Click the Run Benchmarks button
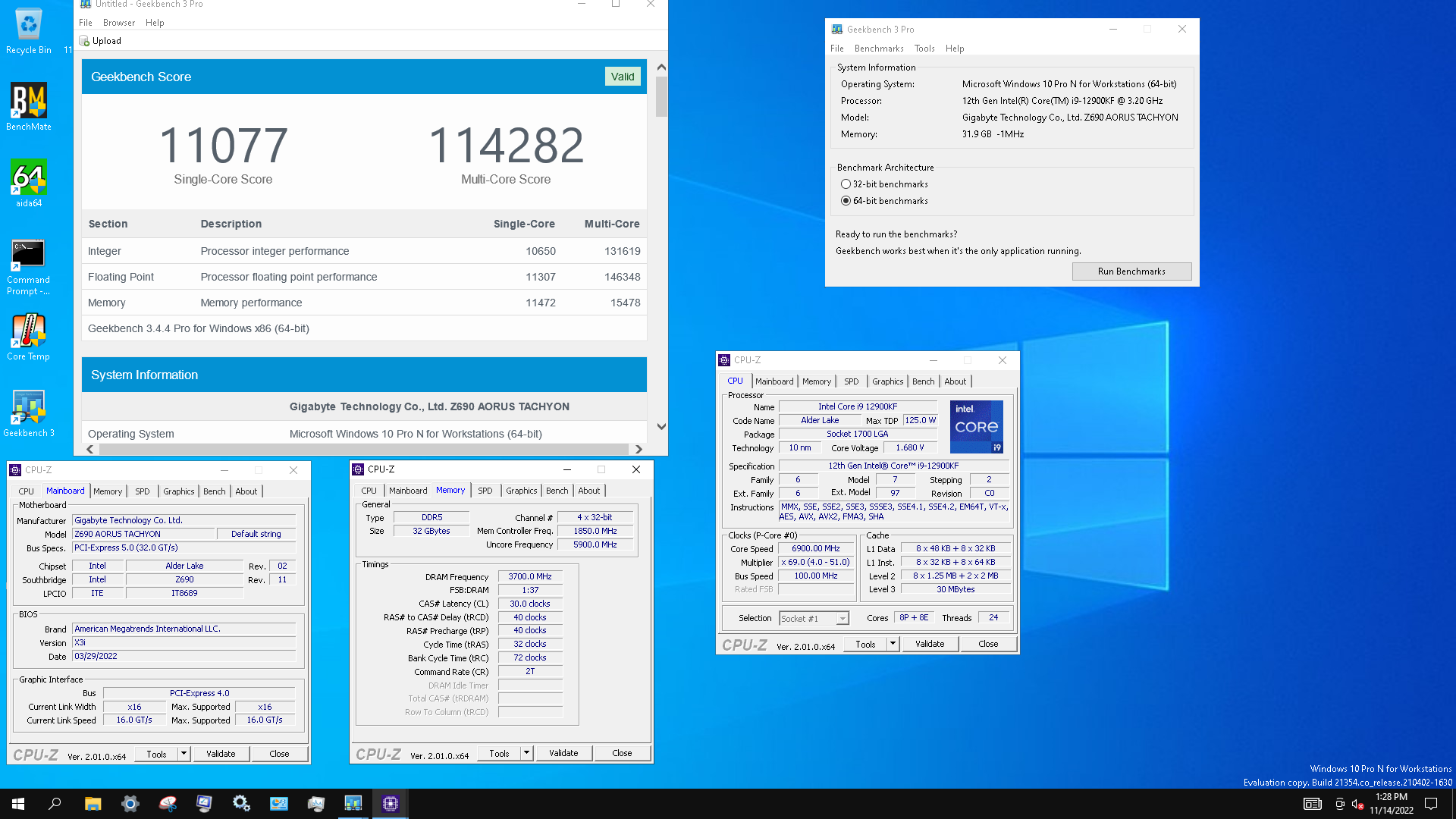Image resolution: width=1456 pixels, height=819 pixels. pyautogui.click(x=1131, y=271)
